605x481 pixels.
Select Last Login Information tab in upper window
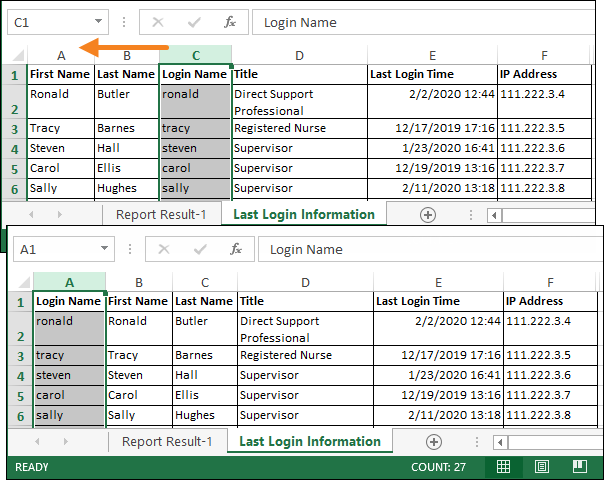[304, 214]
